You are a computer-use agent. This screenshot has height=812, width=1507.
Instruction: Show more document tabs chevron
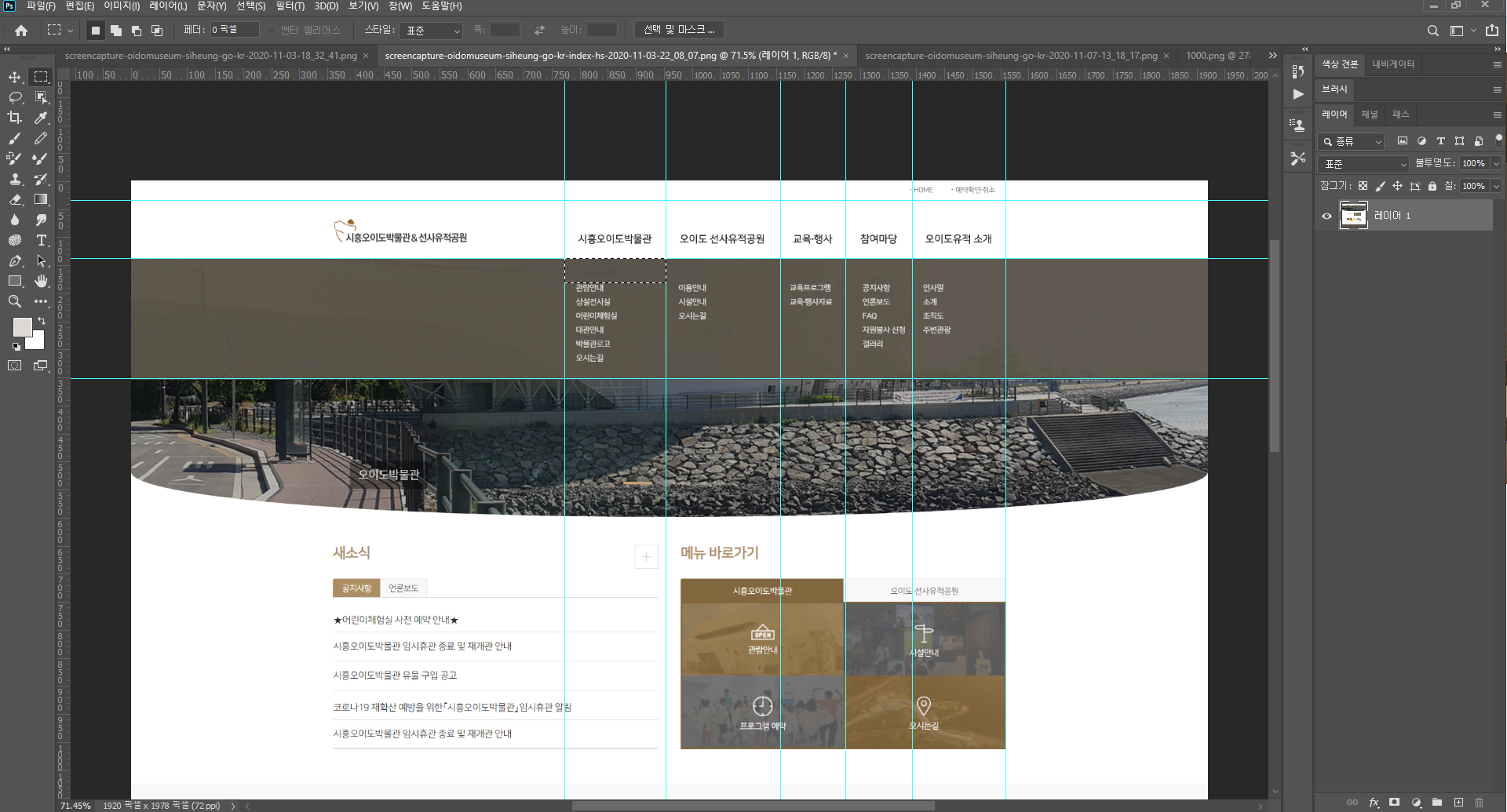pyautogui.click(x=1273, y=56)
